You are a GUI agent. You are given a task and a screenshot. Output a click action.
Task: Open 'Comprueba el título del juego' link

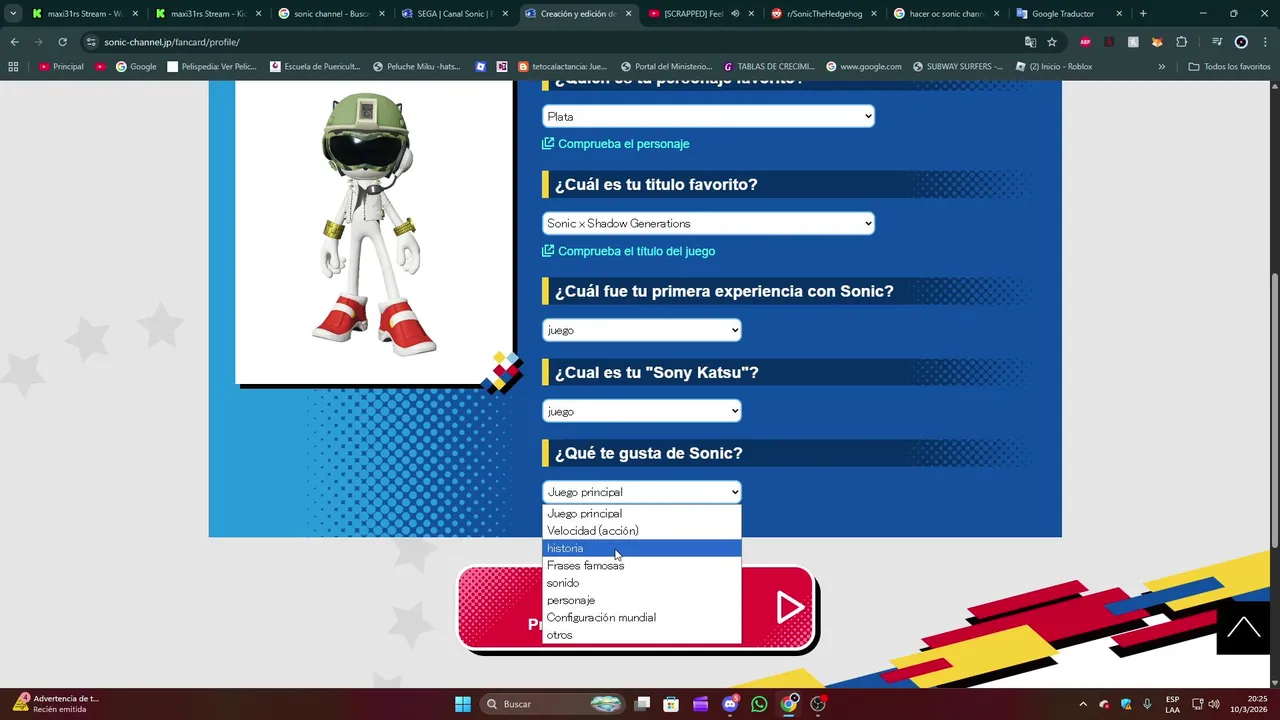tap(628, 251)
